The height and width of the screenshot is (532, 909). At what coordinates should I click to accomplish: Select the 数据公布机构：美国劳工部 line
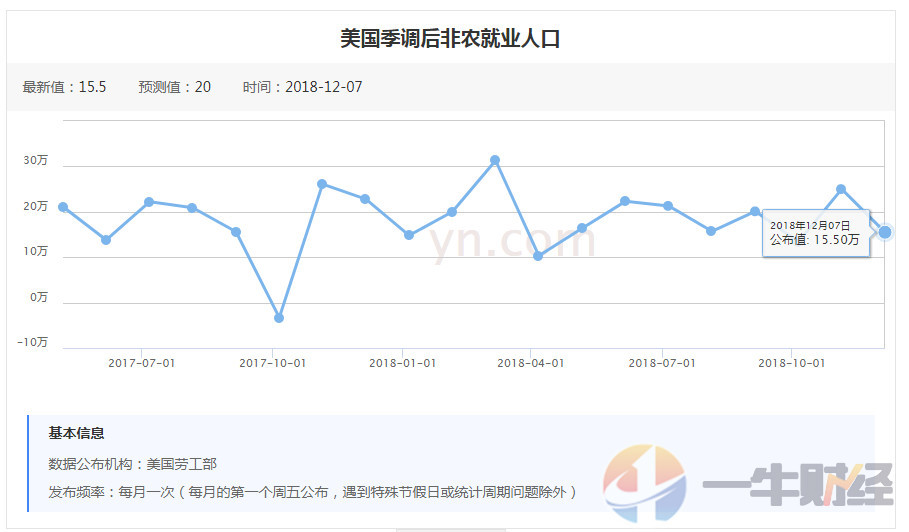coord(133,464)
